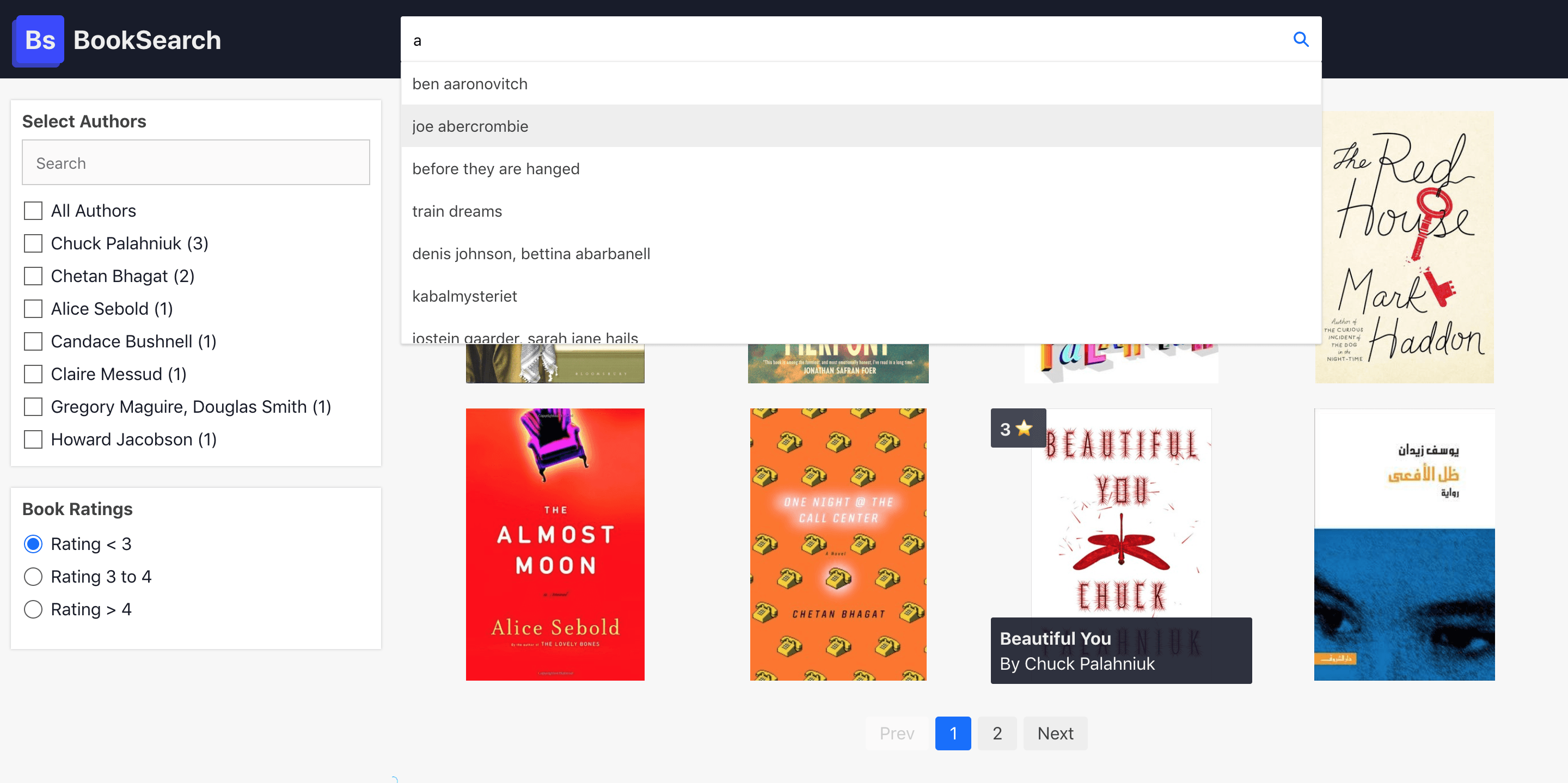
Task: Click the search magnifier icon
Action: pyautogui.click(x=1300, y=39)
